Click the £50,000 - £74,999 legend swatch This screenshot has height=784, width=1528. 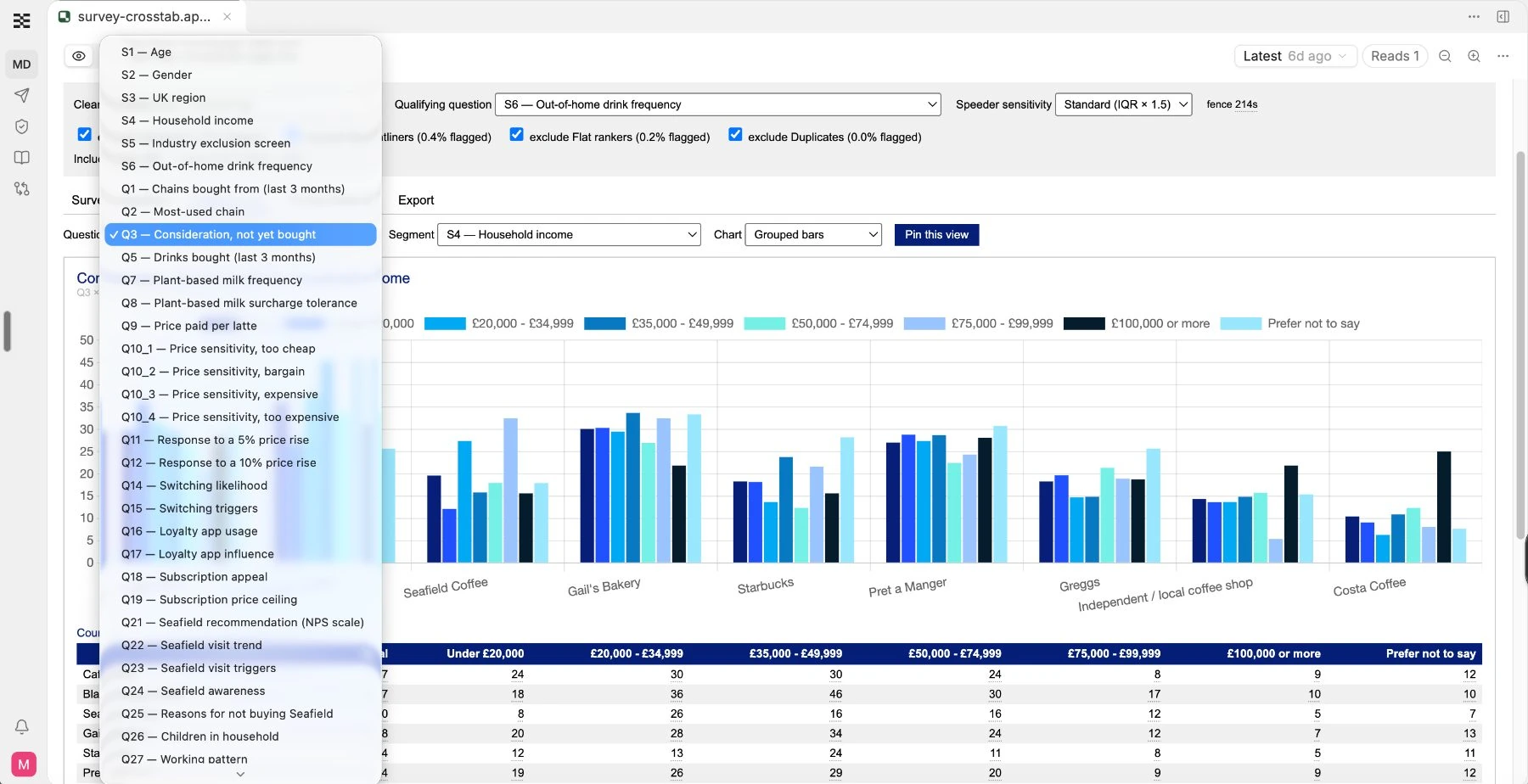click(764, 323)
